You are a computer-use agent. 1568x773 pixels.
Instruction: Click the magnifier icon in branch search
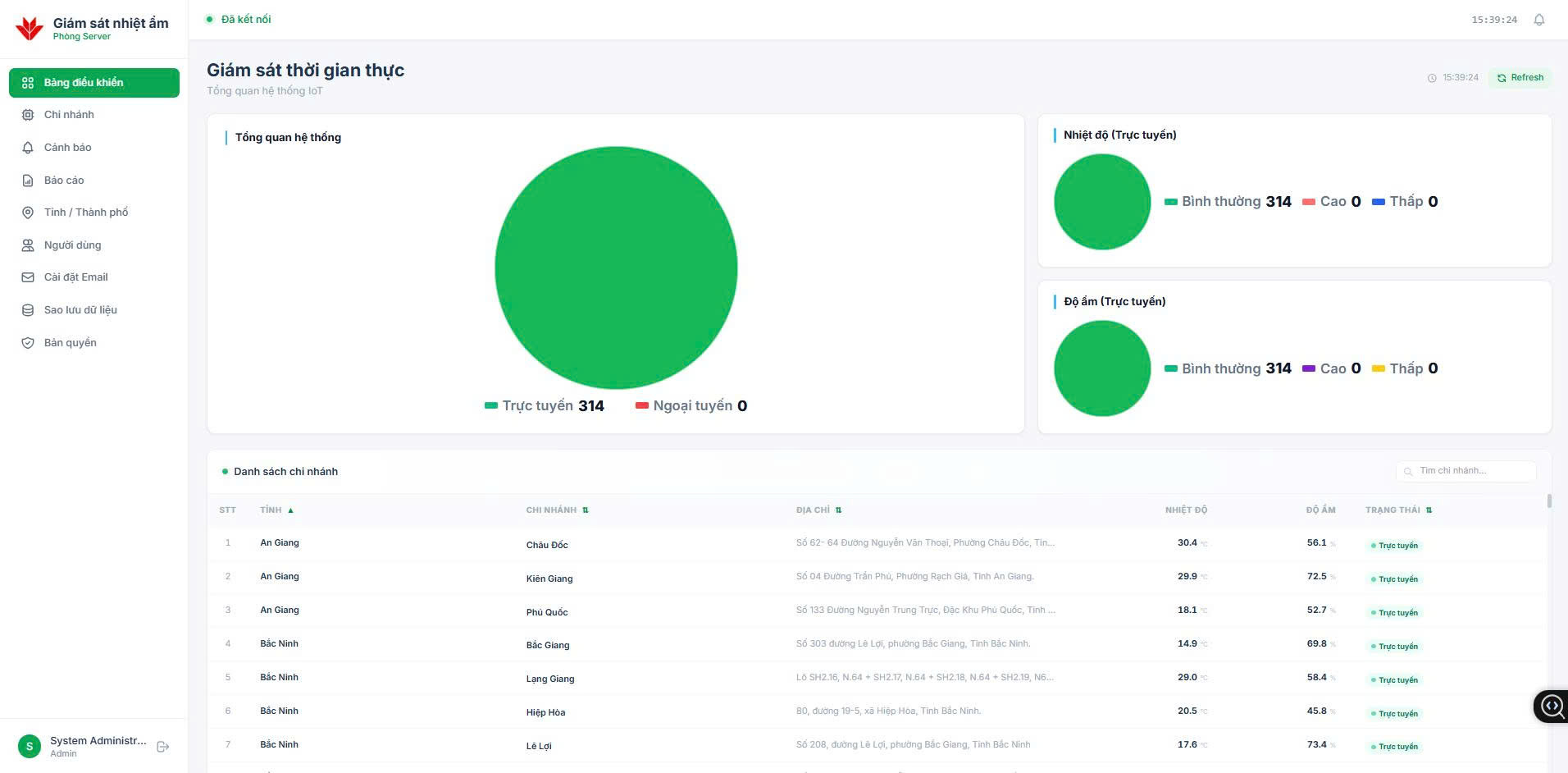tap(1408, 472)
